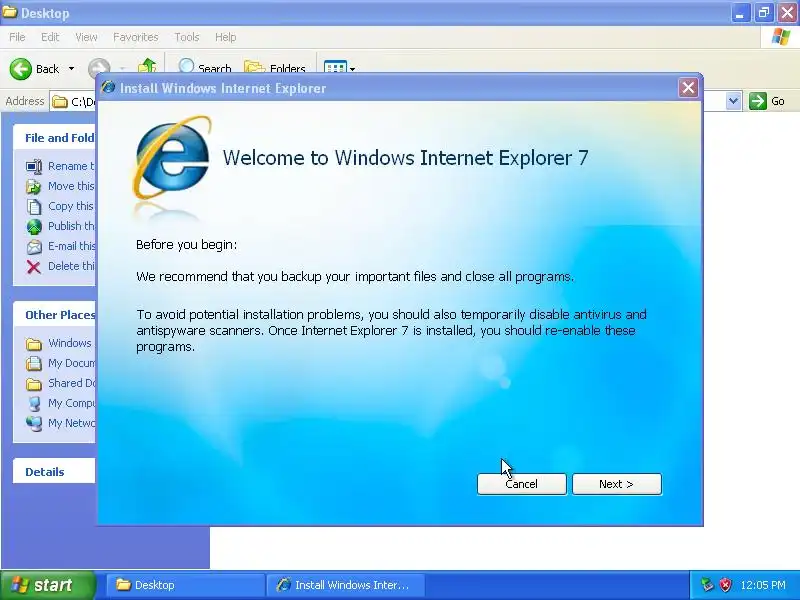
Task: Click the Safely Remove Hardware tray icon
Action: click(x=707, y=585)
